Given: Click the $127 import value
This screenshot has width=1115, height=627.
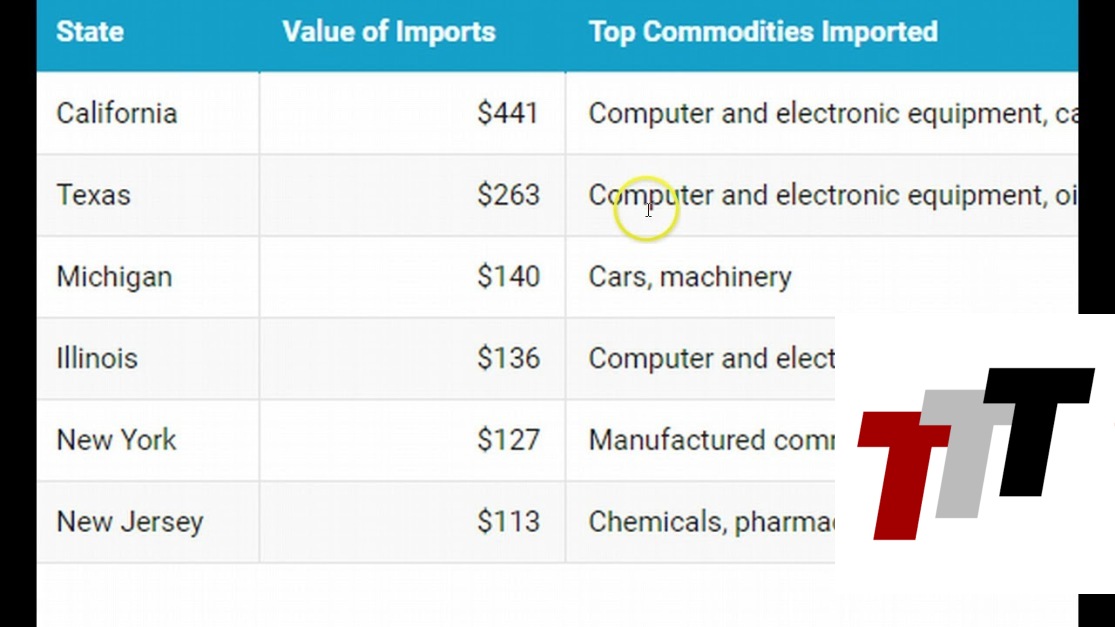Looking at the screenshot, I should click(x=508, y=440).
